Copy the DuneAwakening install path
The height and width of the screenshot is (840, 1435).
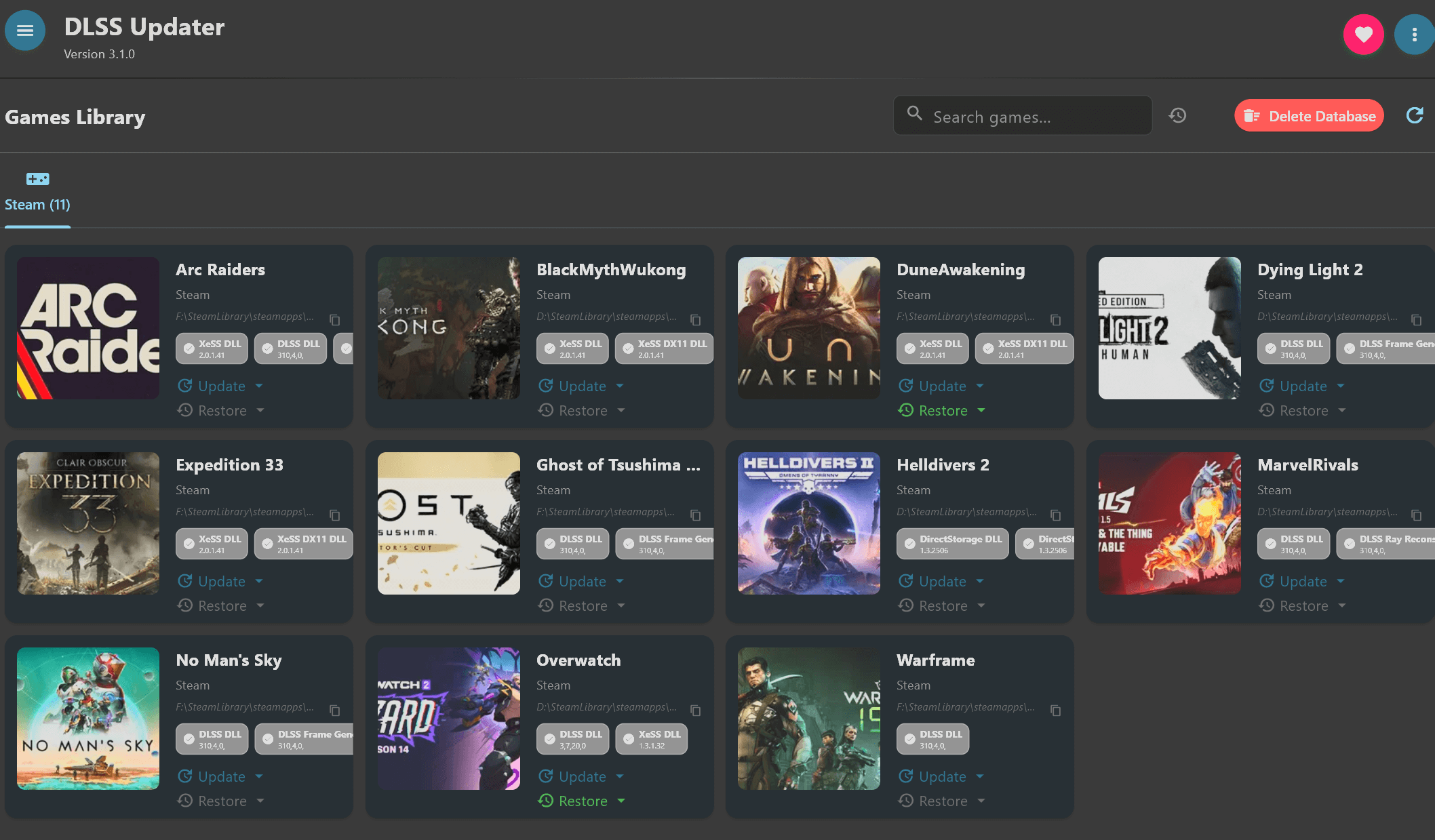point(1055,319)
